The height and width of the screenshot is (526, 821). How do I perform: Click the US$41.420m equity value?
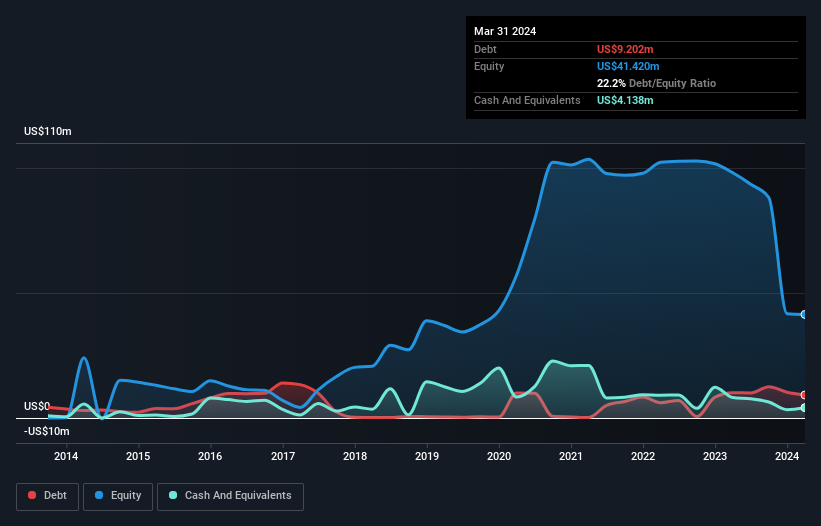point(628,66)
